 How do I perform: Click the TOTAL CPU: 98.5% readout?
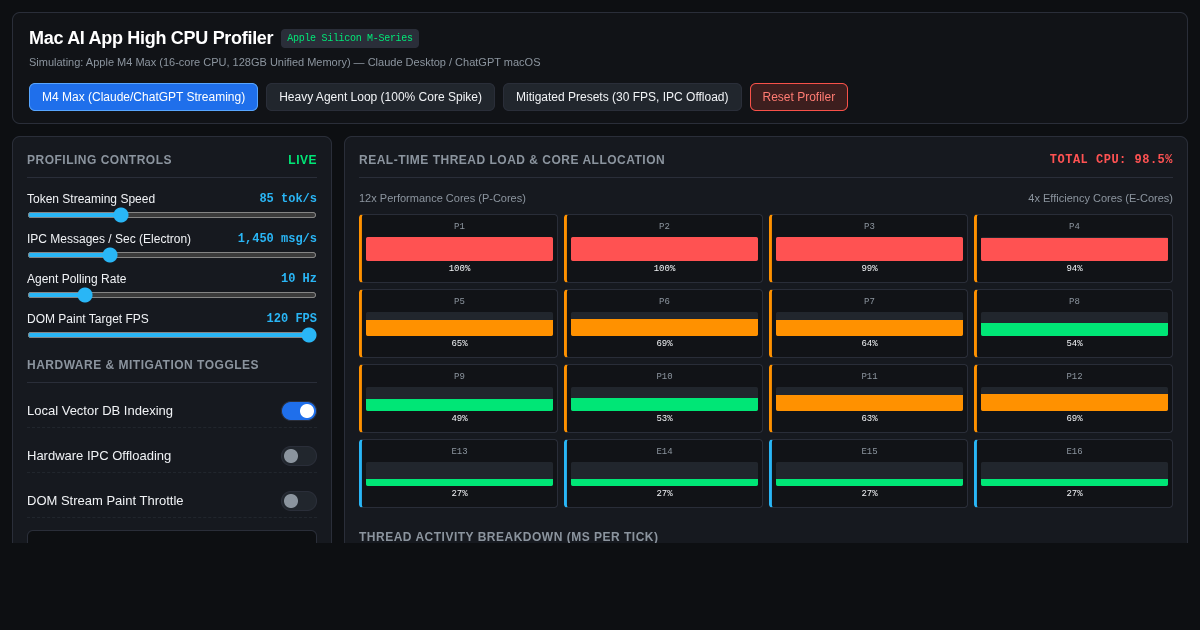[x=1111, y=160]
